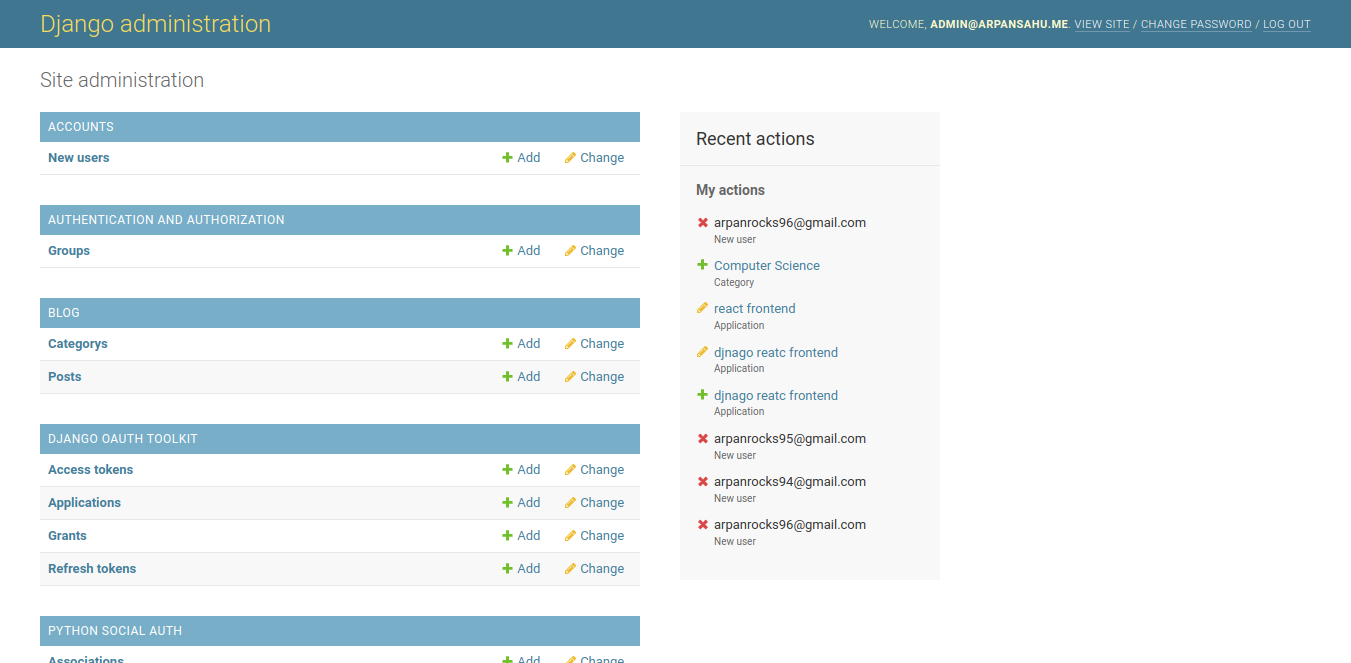1351x663 pixels.
Task: Click the green plus icon for New users
Action: (x=507, y=158)
